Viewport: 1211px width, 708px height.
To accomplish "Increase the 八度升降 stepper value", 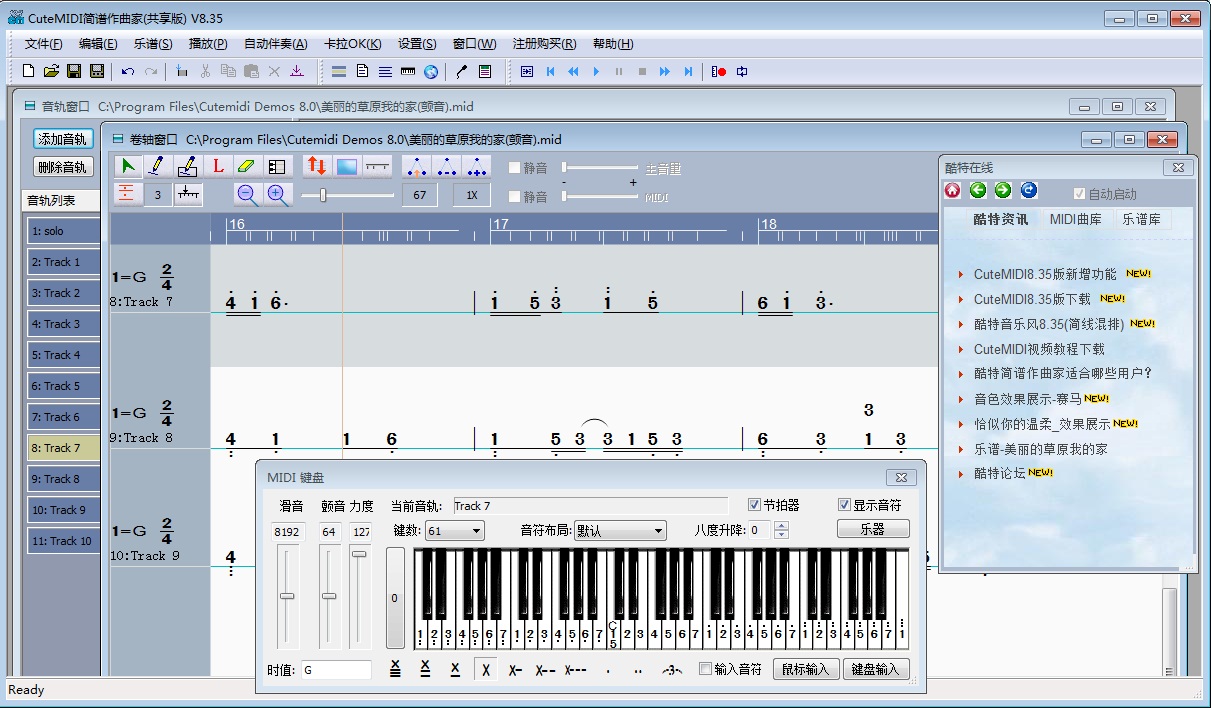I will [x=782, y=526].
